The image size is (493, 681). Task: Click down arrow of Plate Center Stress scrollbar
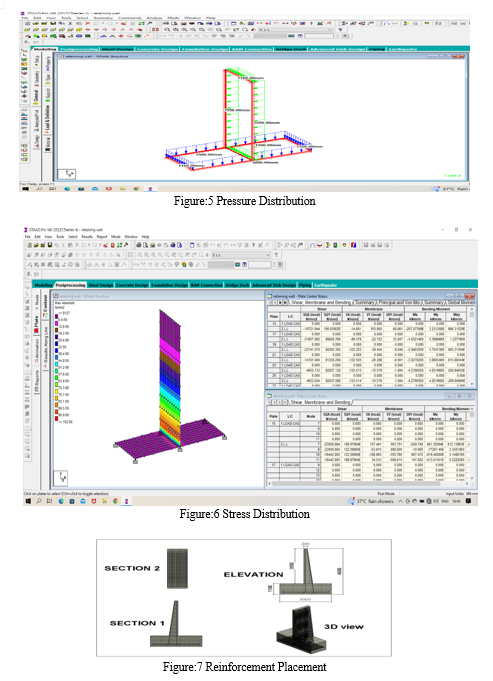click(472, 384)
